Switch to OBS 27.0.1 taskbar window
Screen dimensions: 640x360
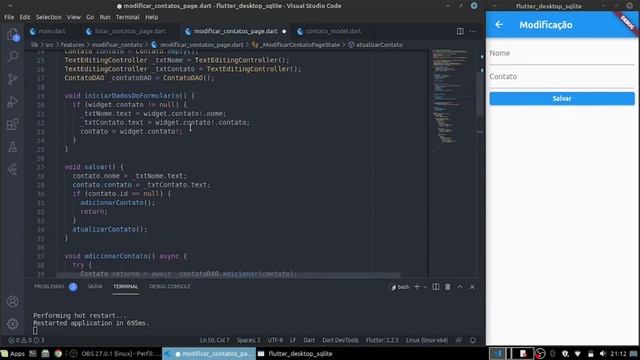coord(117,353)
